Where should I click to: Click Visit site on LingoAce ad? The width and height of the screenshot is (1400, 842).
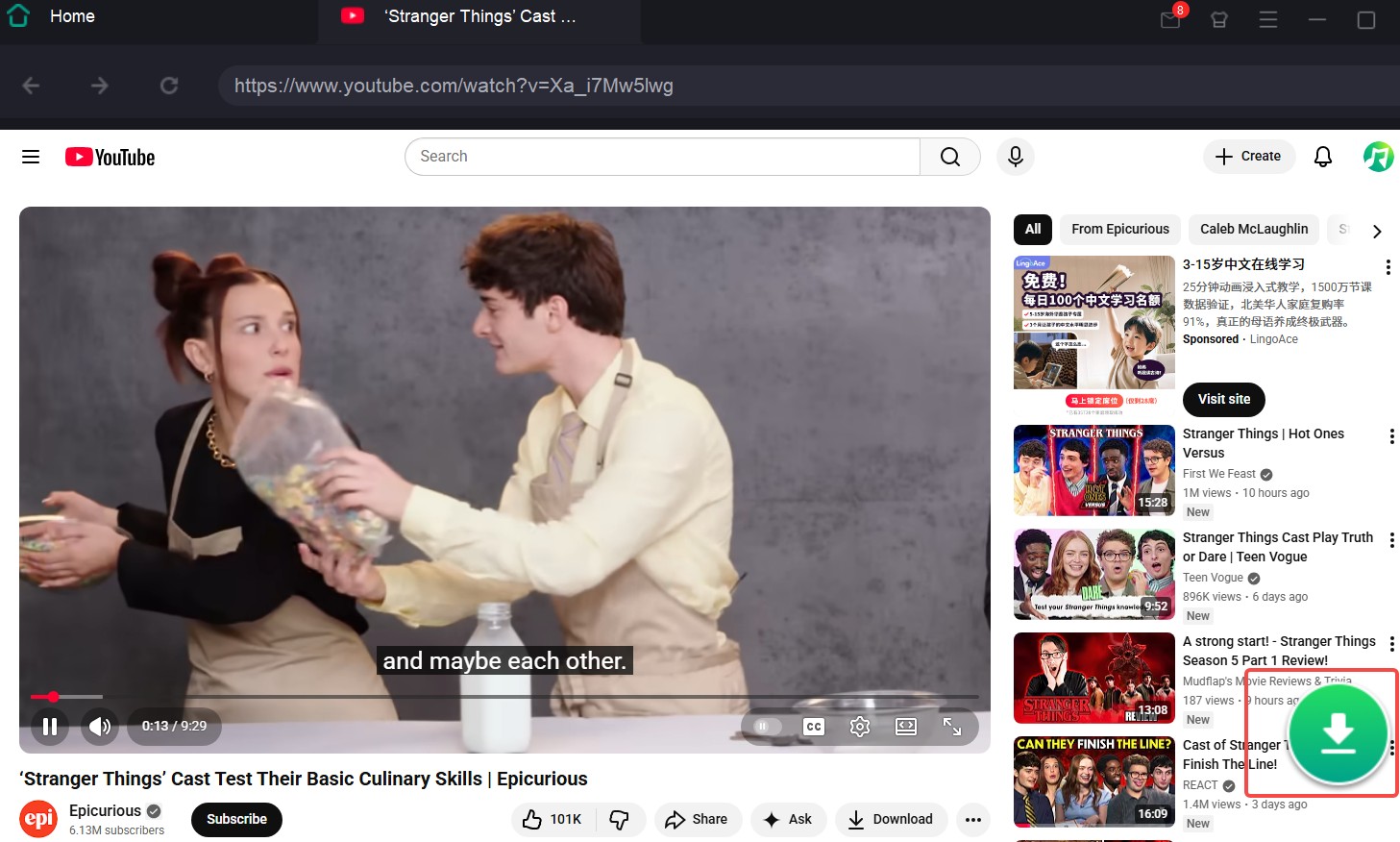coord(1223,399)
